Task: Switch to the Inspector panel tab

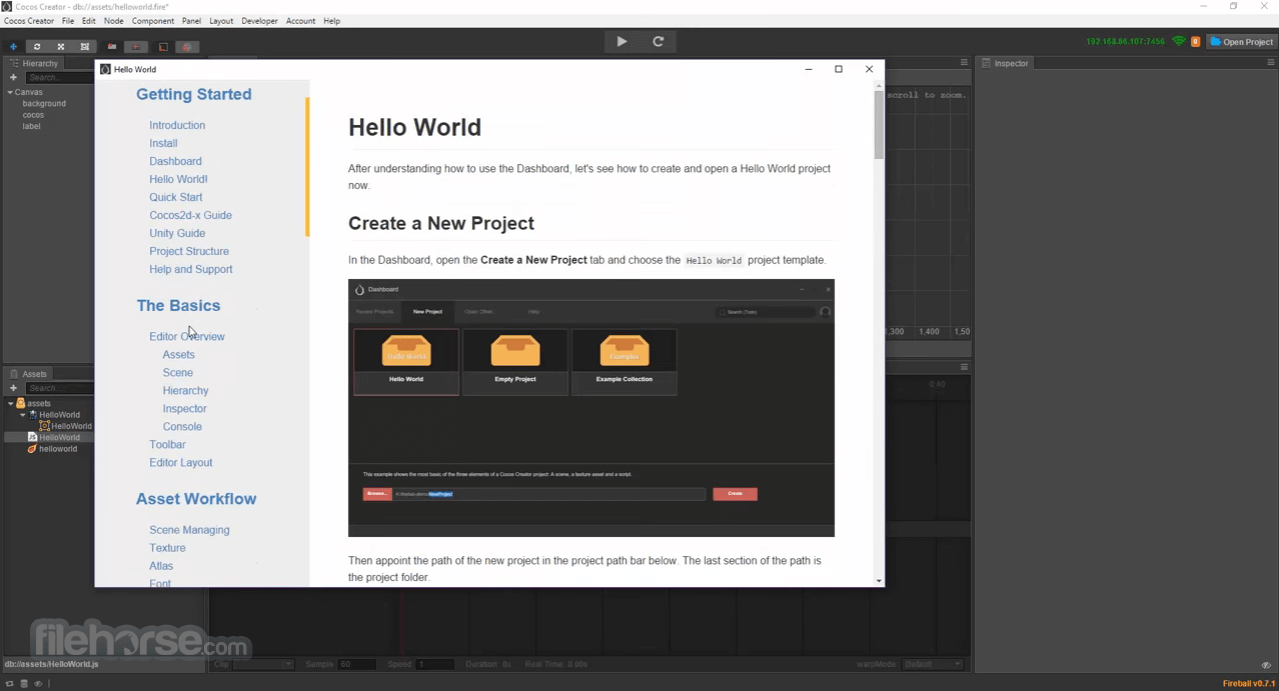Action: coord(1006,63)
